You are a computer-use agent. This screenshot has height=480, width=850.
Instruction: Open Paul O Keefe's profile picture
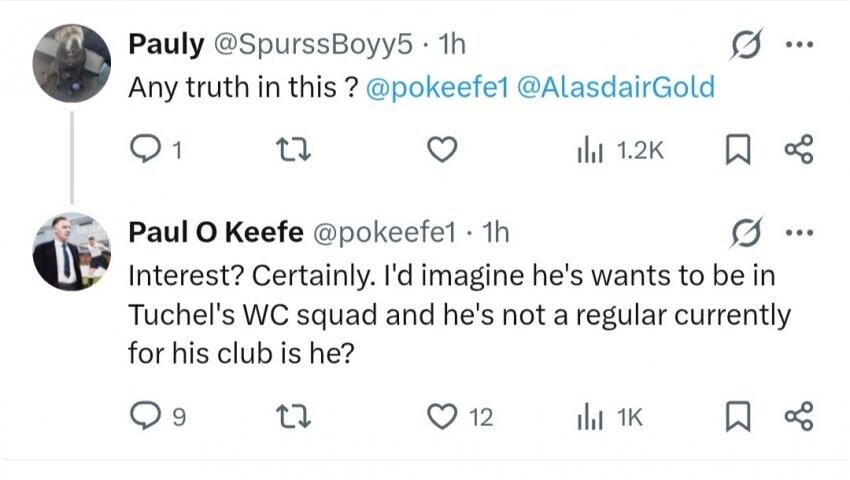[x=72, y=251]
